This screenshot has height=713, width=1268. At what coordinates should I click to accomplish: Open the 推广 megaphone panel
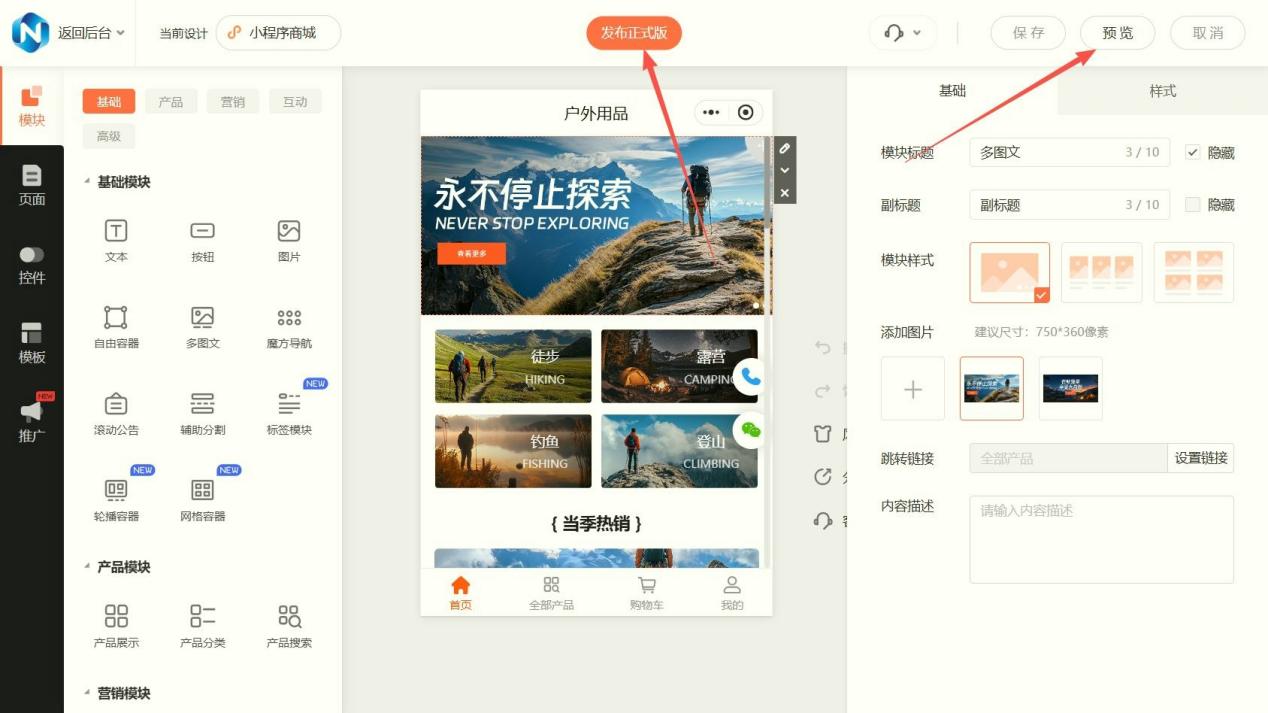tap(32, 420)
